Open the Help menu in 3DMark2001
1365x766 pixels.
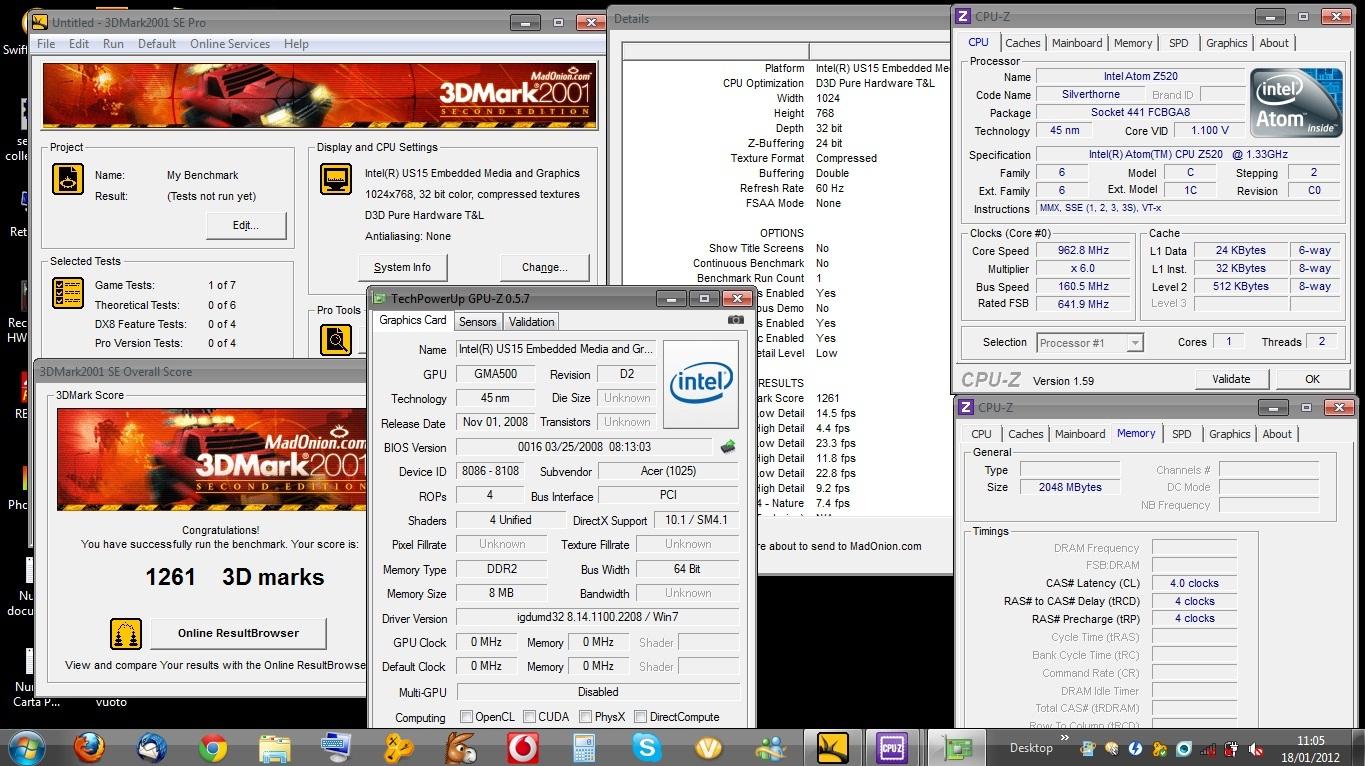(296, 44)
